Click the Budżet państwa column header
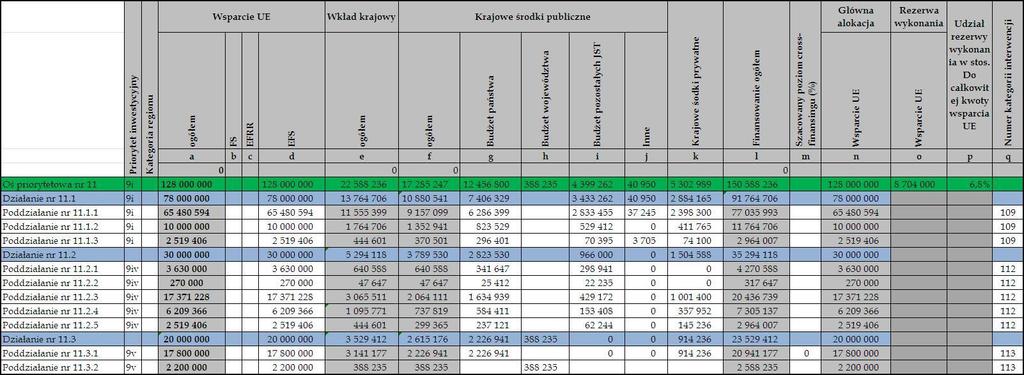This screenshot has width=1024, height=375. click(490, 90)
